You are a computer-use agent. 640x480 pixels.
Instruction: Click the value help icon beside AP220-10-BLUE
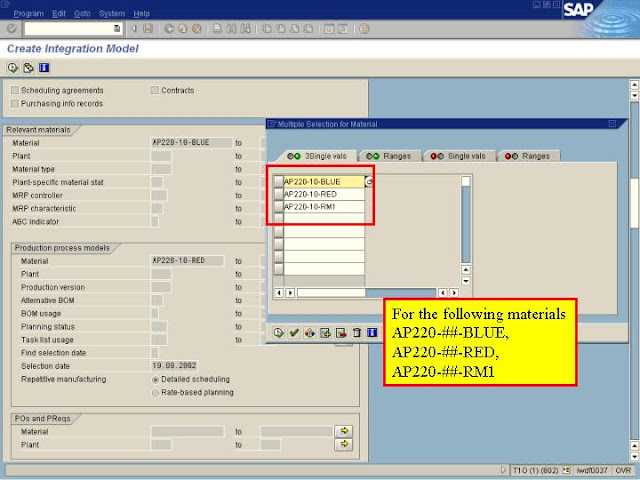pyautogui.click(x=369, y=182)
